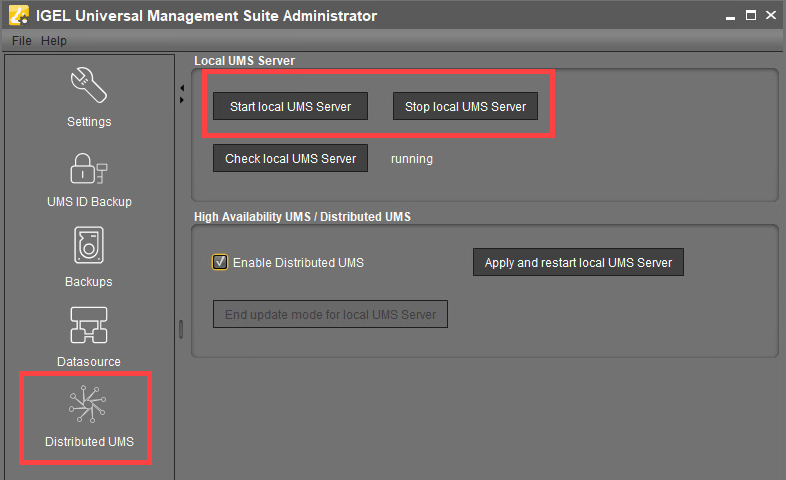Open the File menu
The image size is (786, 480).
tap(22, 41)
